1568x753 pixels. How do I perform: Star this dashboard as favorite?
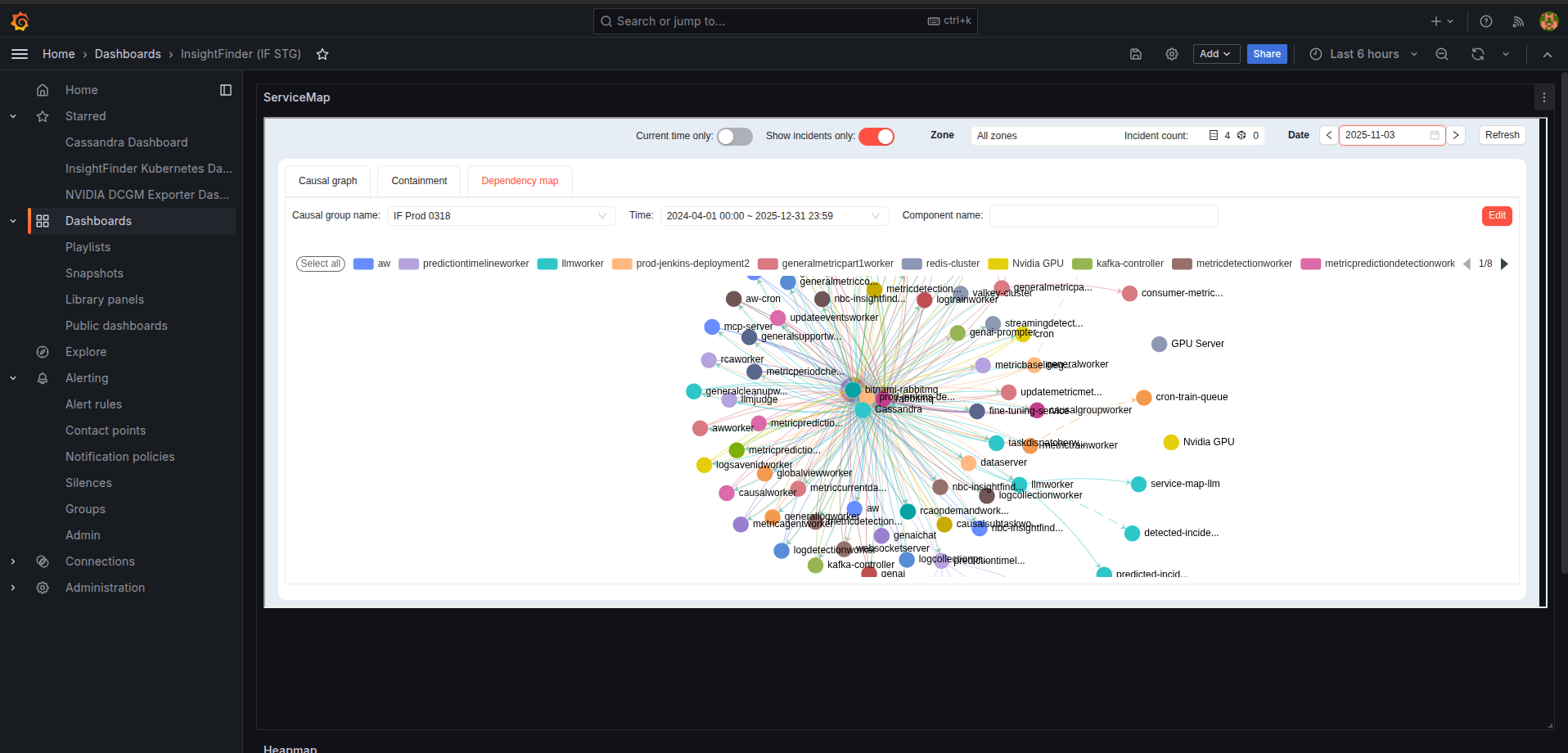coord(322,54)
